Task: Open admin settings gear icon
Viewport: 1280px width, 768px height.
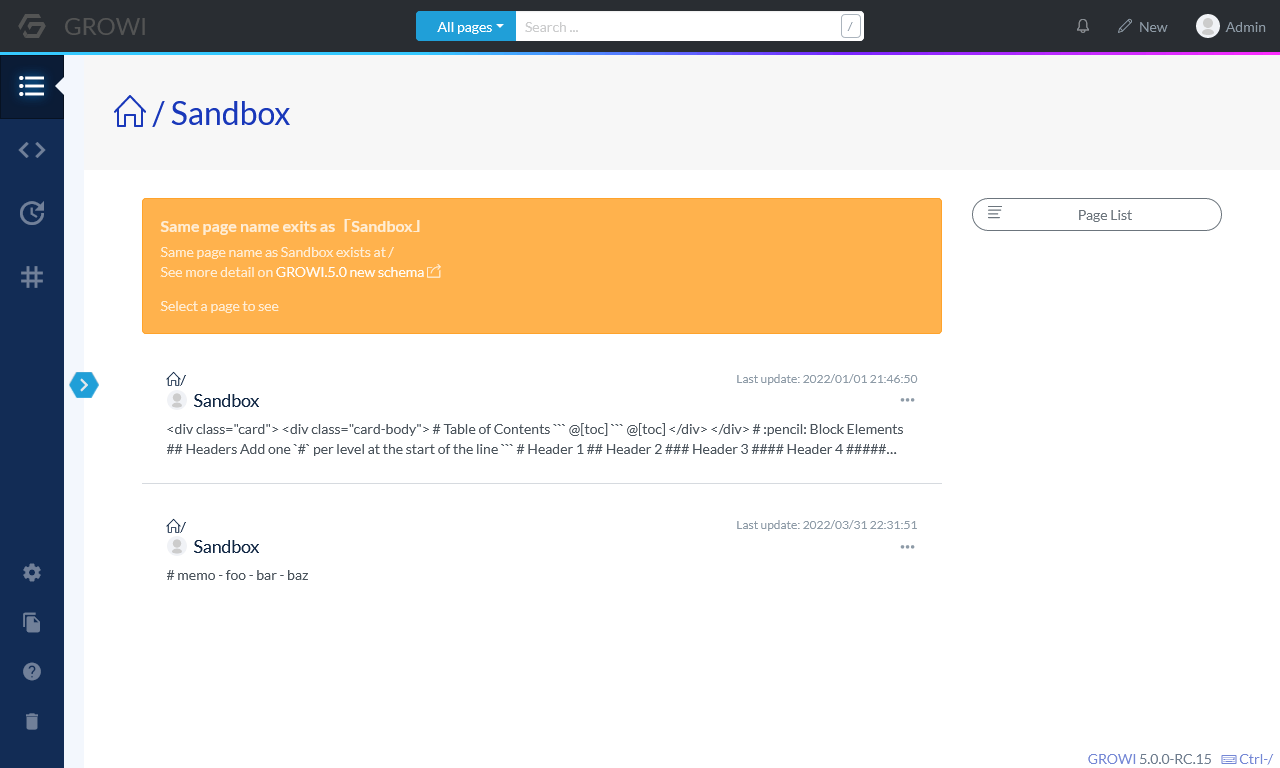Action: [x=32, y=572]
